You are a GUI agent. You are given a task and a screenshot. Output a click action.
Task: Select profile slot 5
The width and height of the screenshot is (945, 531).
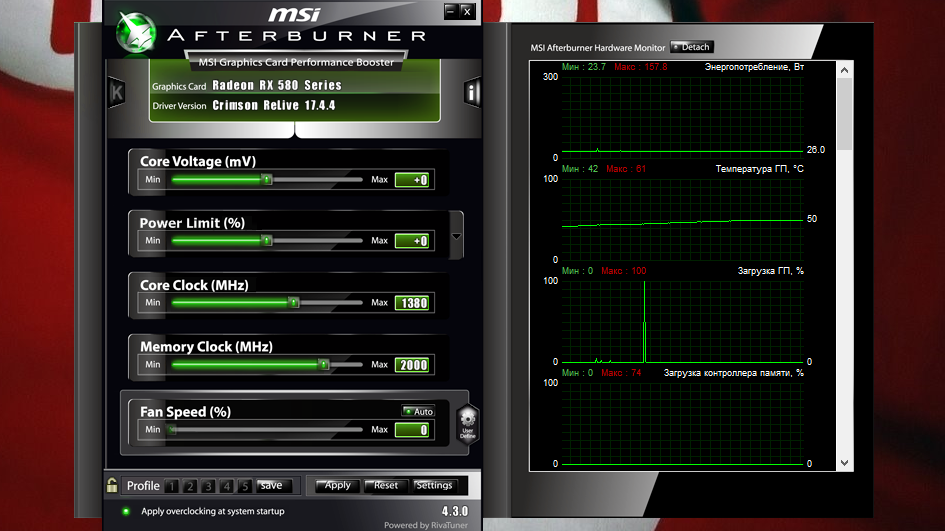pos(245,486)
